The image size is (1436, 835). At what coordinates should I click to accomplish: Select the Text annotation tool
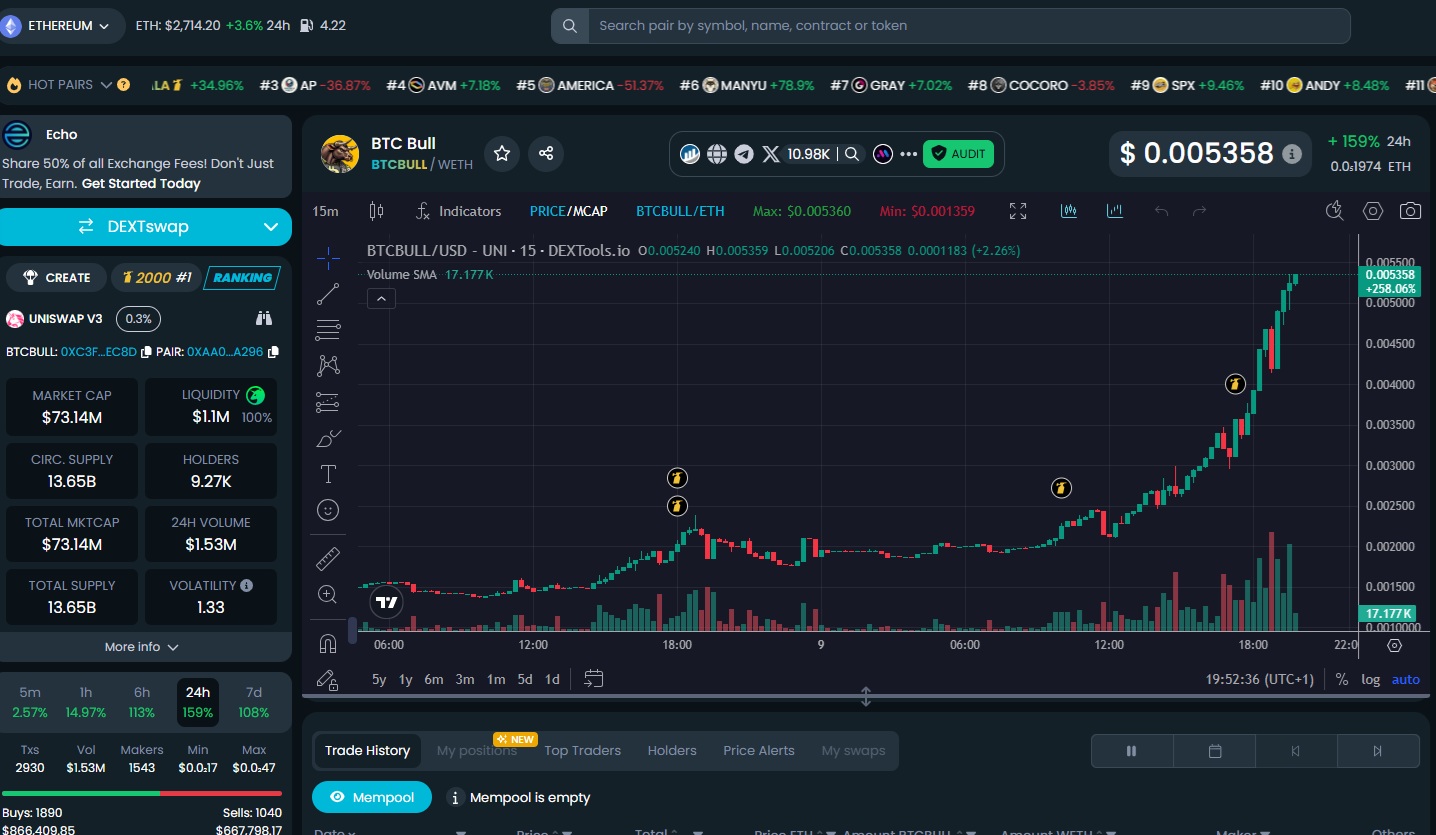coord(328,473)
